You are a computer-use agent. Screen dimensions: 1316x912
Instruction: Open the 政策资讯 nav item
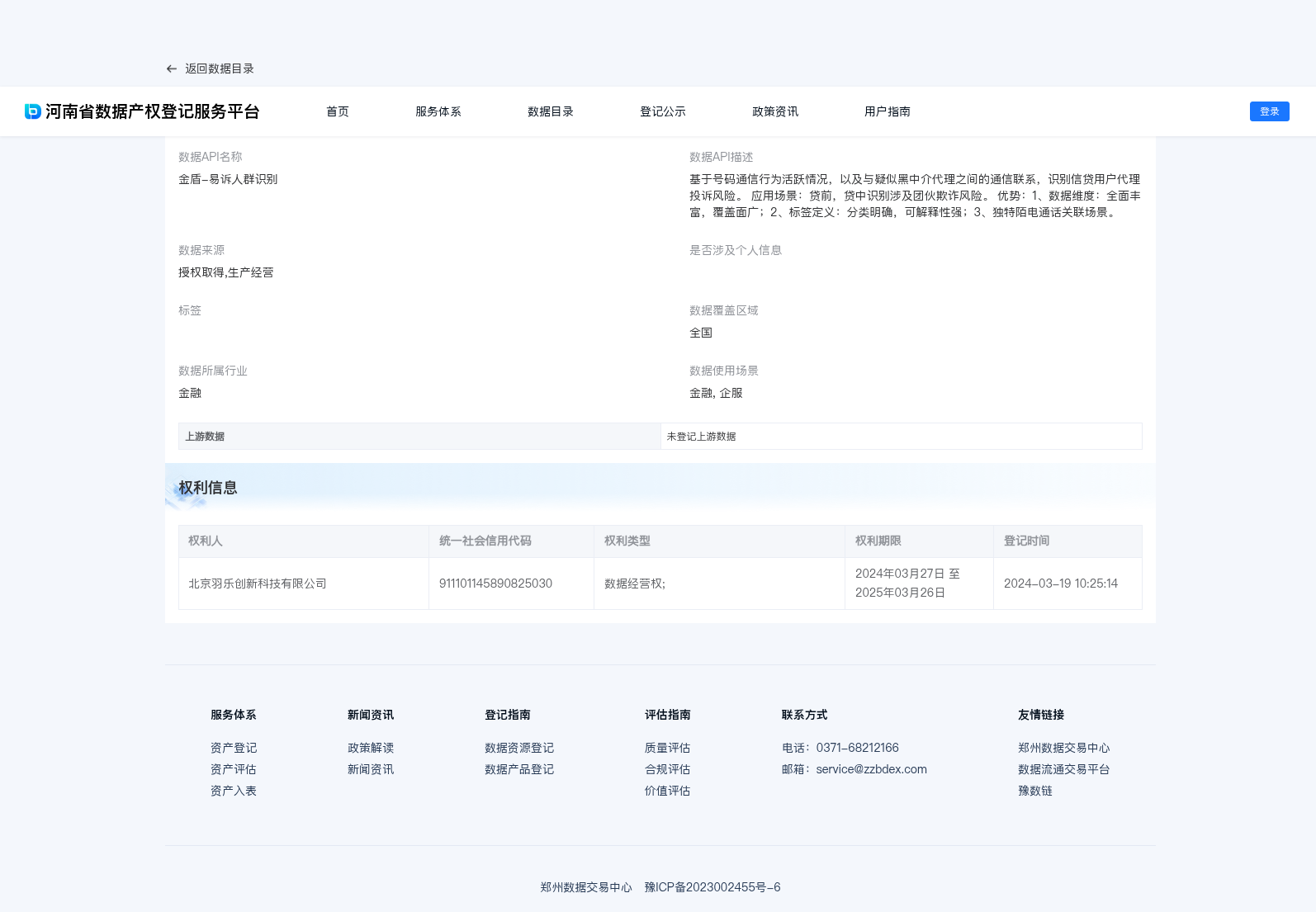pos(775,111)
